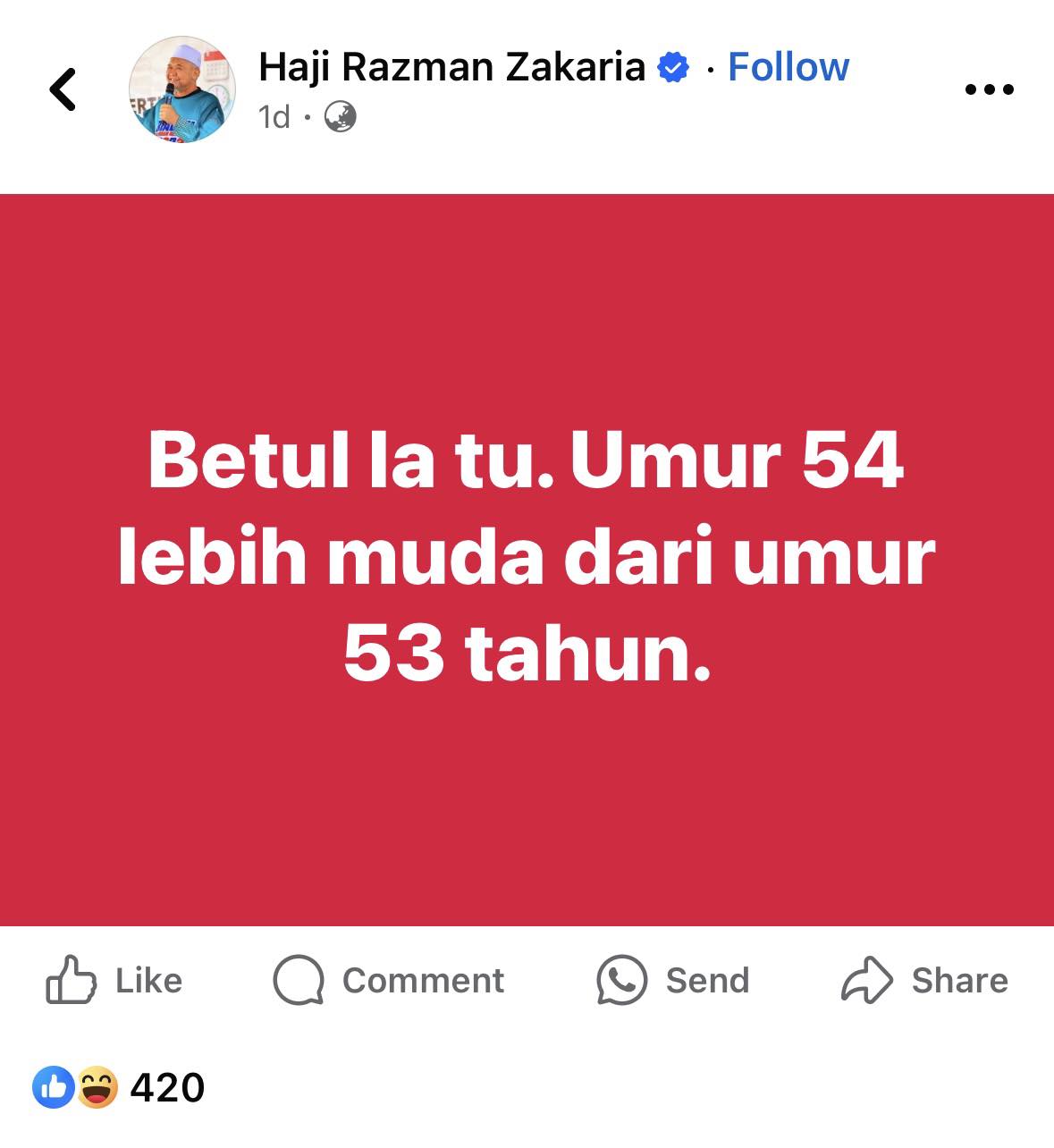The height and width of the screenshot is (1148, 1054).
Task: Click the Comment label text
Action: click(423, 981)
